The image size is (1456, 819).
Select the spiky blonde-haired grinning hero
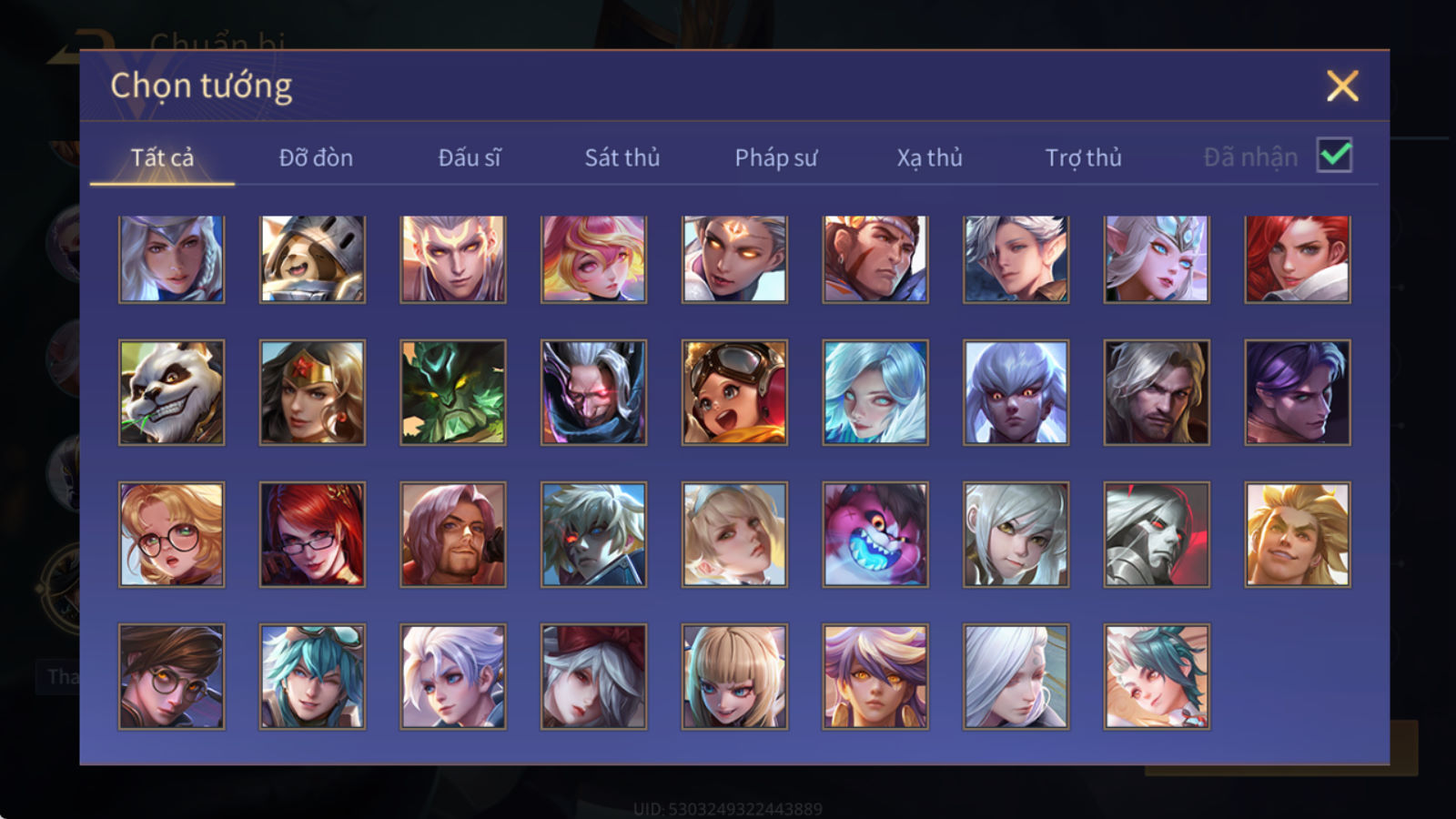click(1298, 534)
